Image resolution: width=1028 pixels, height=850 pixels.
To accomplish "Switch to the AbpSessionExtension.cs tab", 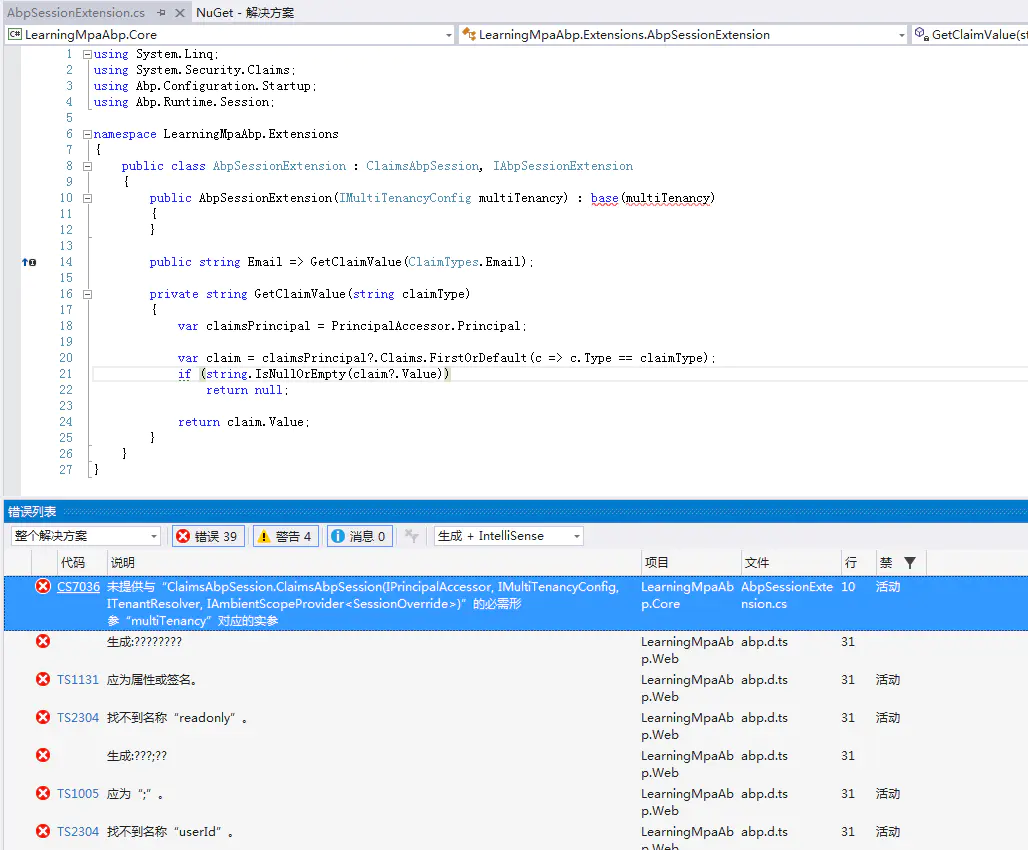I will click(76, 12).
